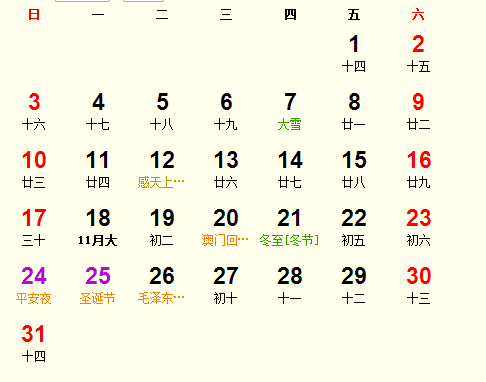
Task: Click Saturday the 16th
Action: (x=418, y=169)
